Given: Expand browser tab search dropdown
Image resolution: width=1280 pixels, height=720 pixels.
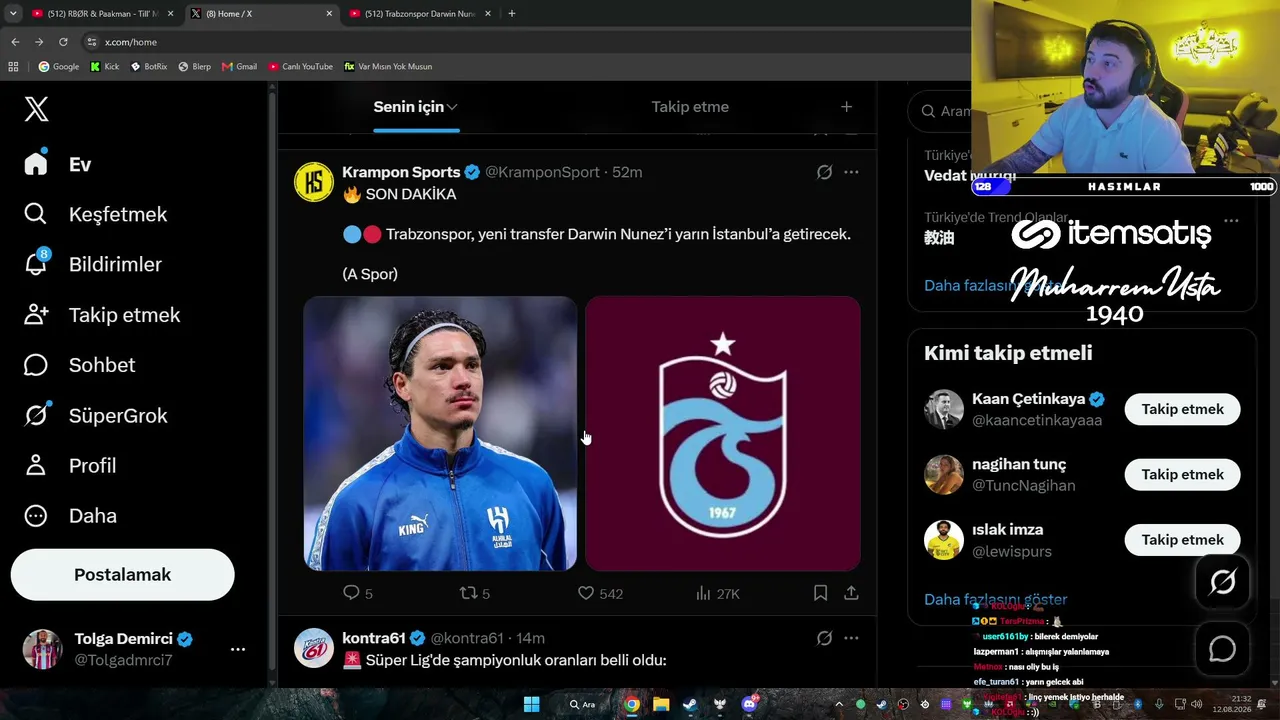Looking at the screenshot, I should tap(12, 14).
